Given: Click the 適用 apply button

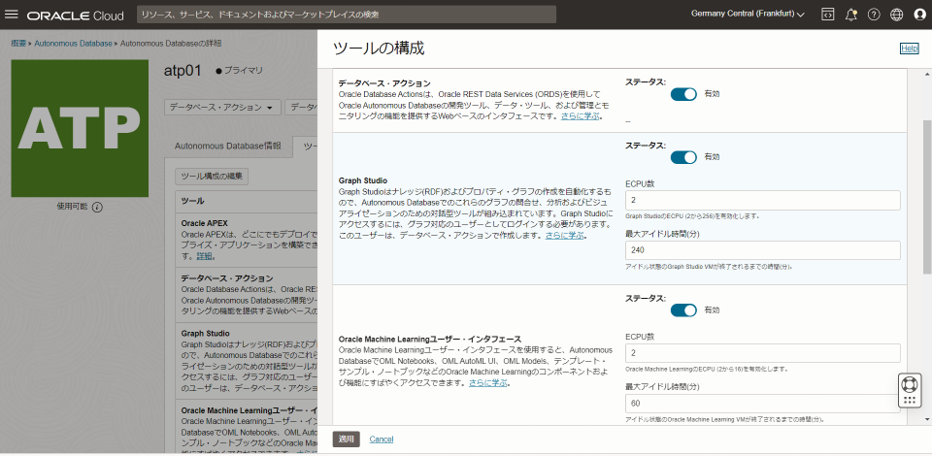Looking at the screenshot, I should (346, 439).
